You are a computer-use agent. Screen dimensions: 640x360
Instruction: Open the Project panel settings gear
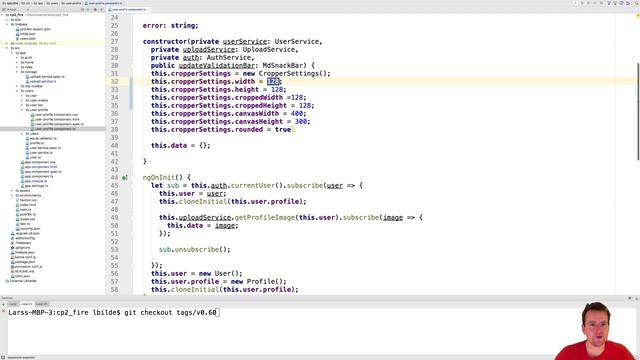[96, 9]
